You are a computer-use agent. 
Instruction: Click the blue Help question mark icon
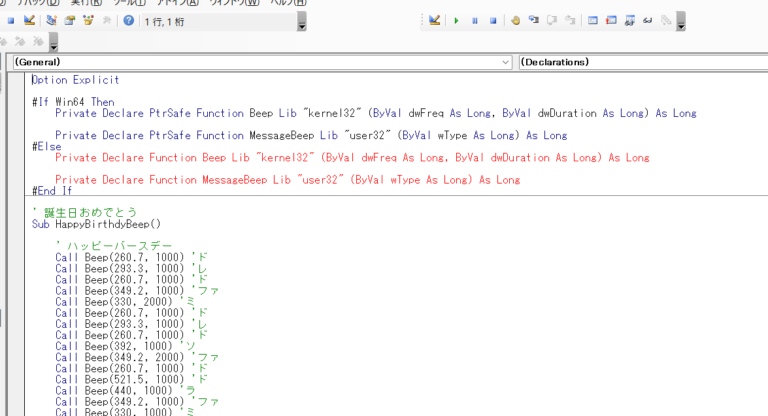pos(128,20)
